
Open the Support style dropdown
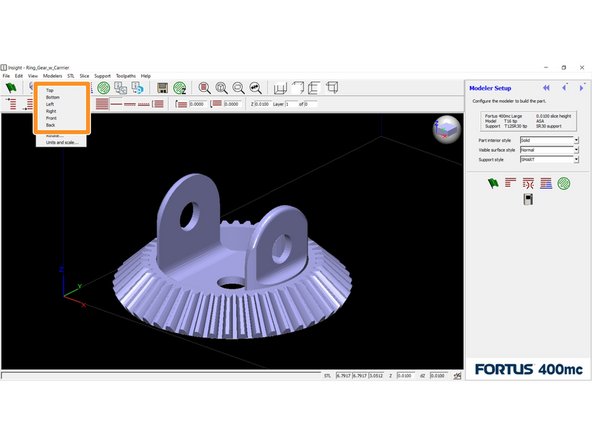pos(576,160)
